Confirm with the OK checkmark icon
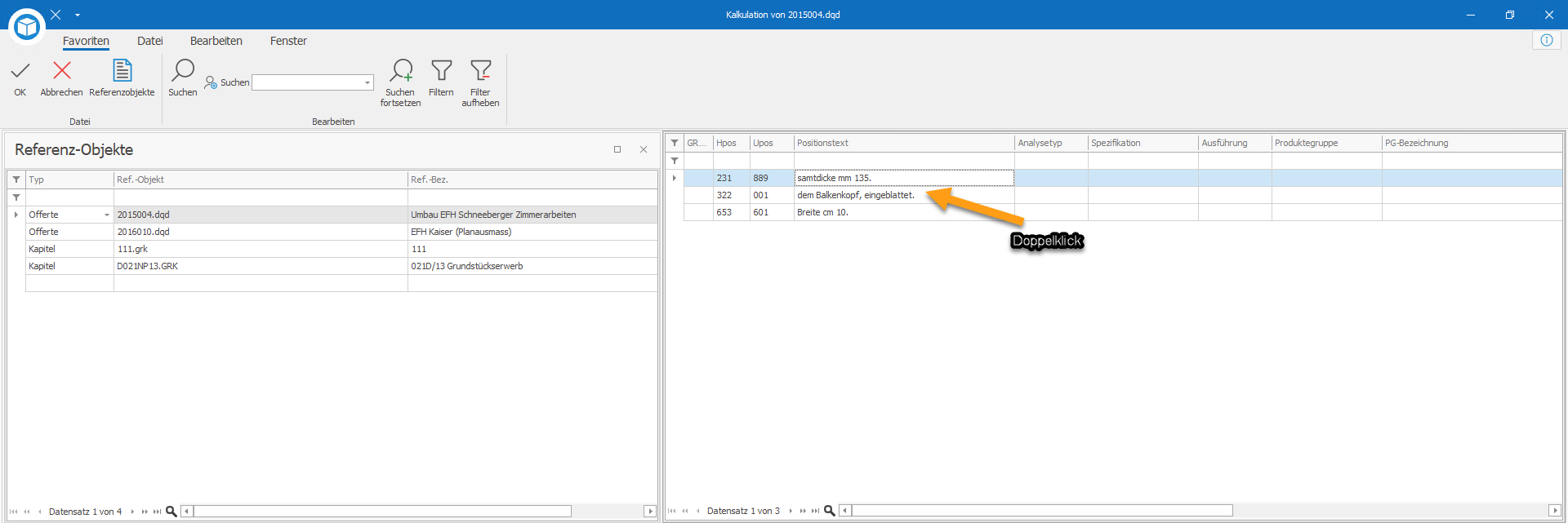This screenshot has height=523, width=1568. pyautogui.click(x=20, y=72)
